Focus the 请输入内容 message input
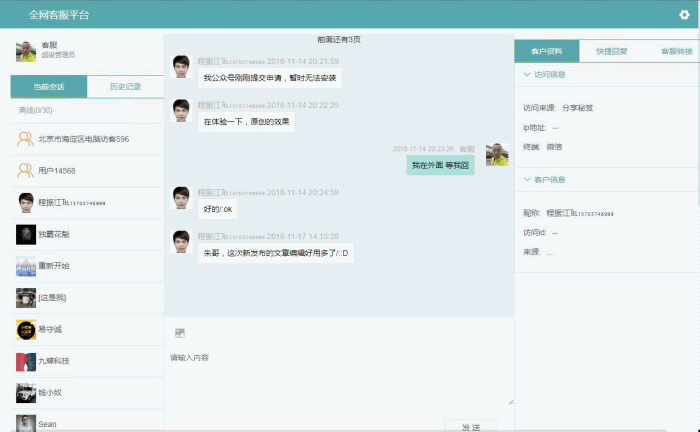 tap(339, 376)
